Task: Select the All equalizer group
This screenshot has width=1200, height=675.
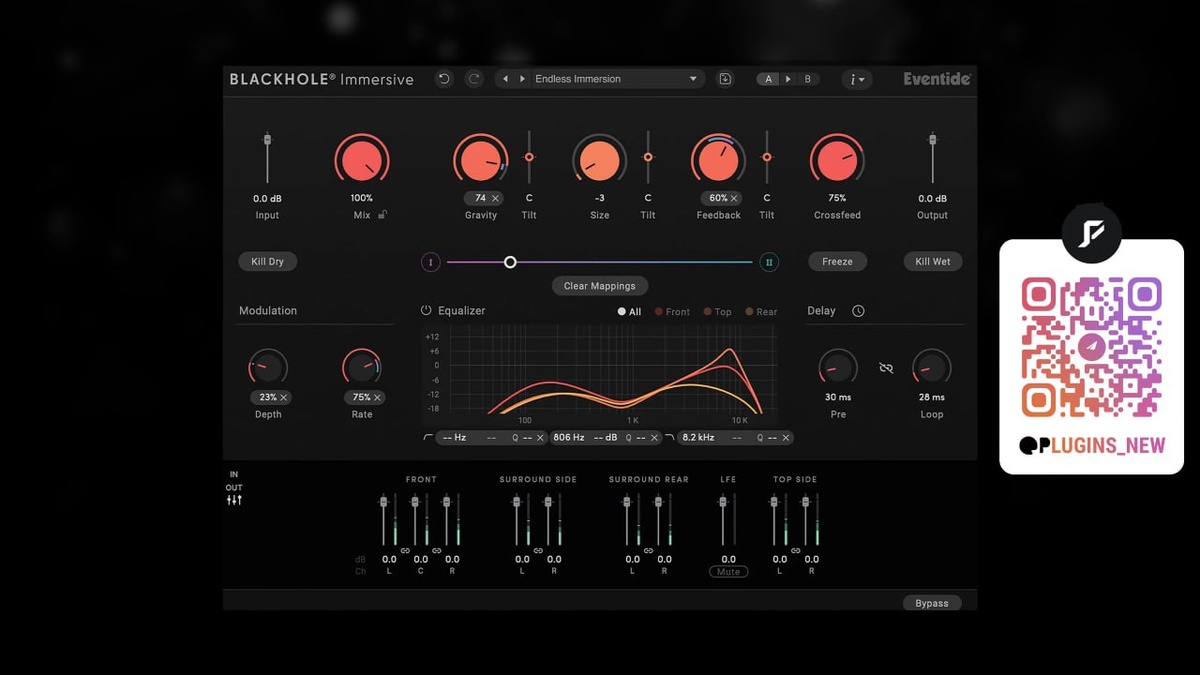Action: pyautogui.click(x=629, y=312)
